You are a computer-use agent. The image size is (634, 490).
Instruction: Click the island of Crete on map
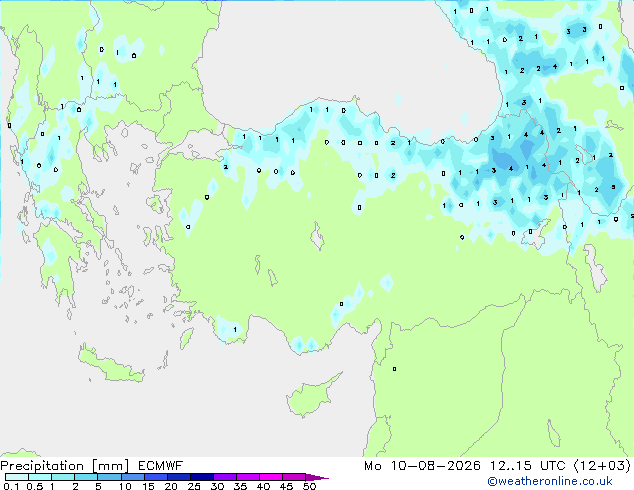[109, 364]
